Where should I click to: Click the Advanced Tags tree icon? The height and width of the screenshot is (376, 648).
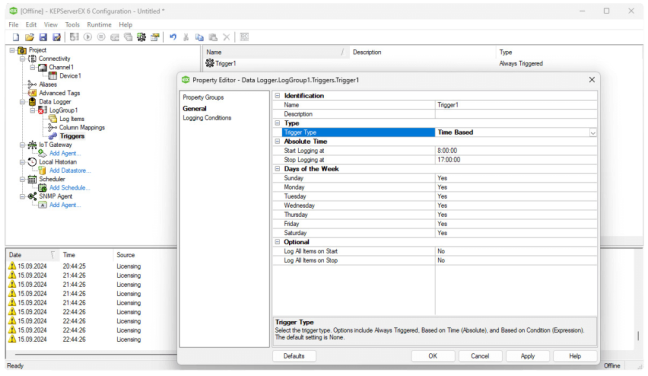pyautogui.click(x=32, y=93)
